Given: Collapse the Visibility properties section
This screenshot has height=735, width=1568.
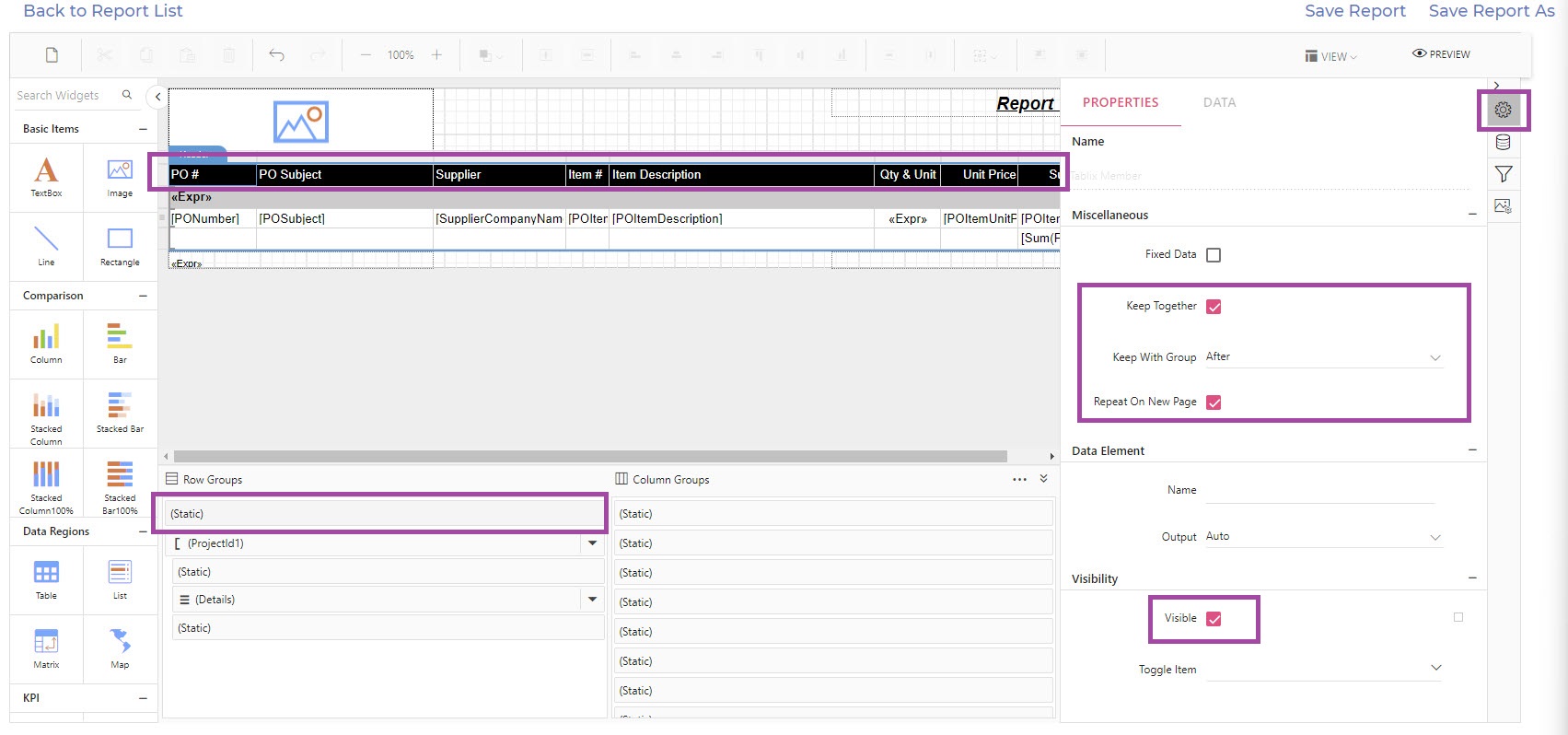Looking at the screenshot, I should pyautogui.click(x=1472, y=578).
